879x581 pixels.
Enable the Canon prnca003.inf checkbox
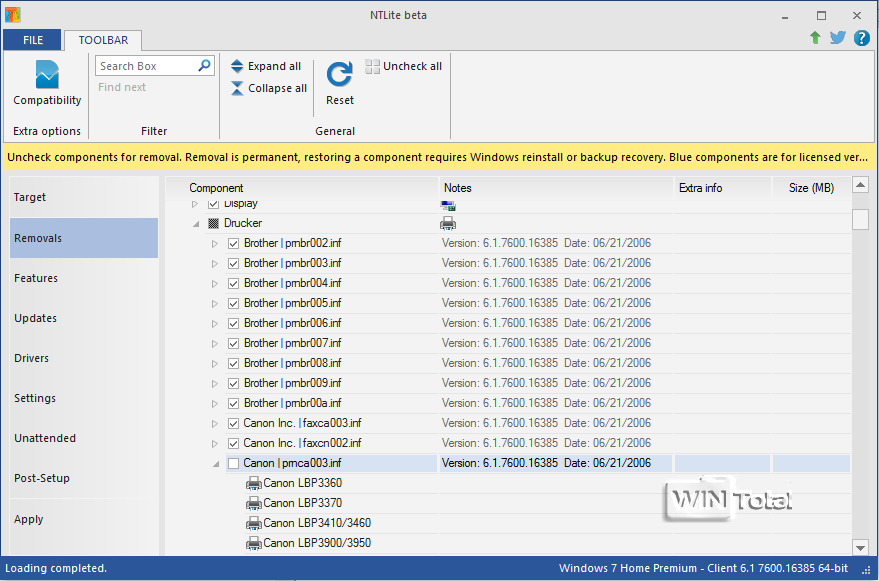pyautogui.click(x=233, y=463)
